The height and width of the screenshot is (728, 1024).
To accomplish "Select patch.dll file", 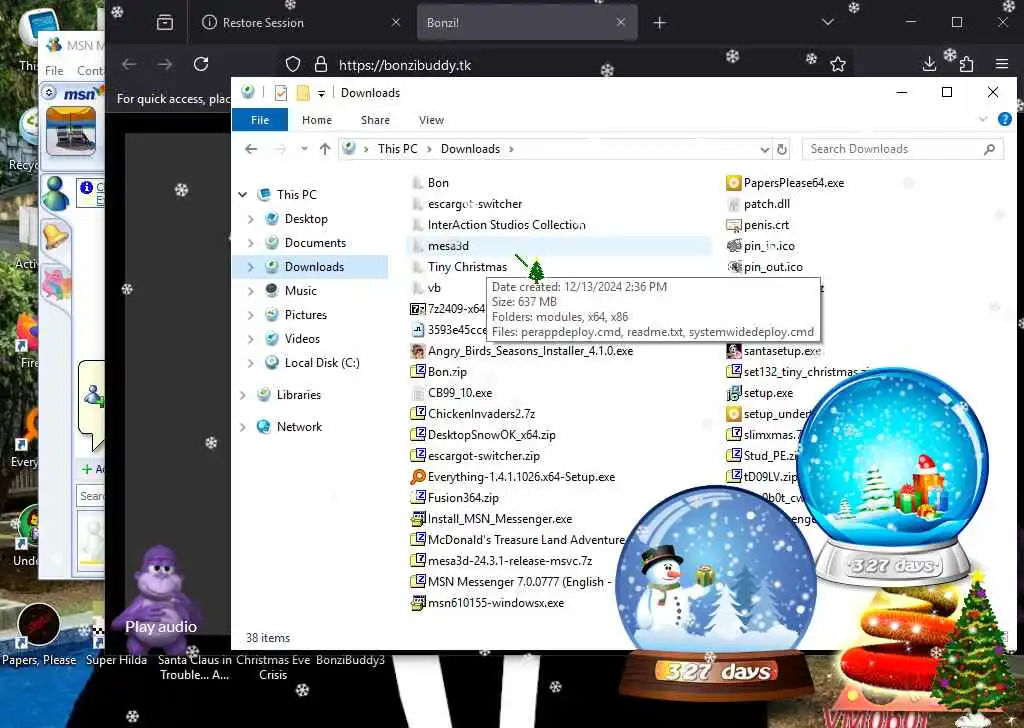I will tap(766, 204).
